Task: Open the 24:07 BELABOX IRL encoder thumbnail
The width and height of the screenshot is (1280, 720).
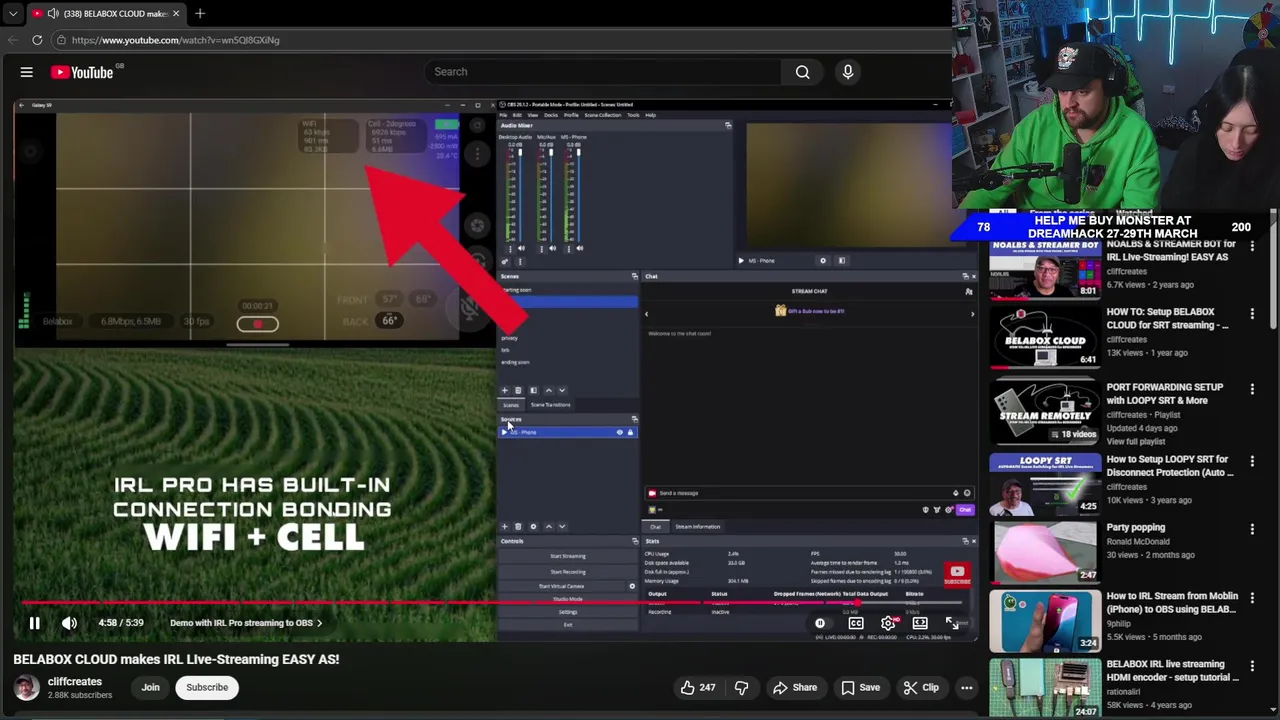Action: tap(1045, 688)
